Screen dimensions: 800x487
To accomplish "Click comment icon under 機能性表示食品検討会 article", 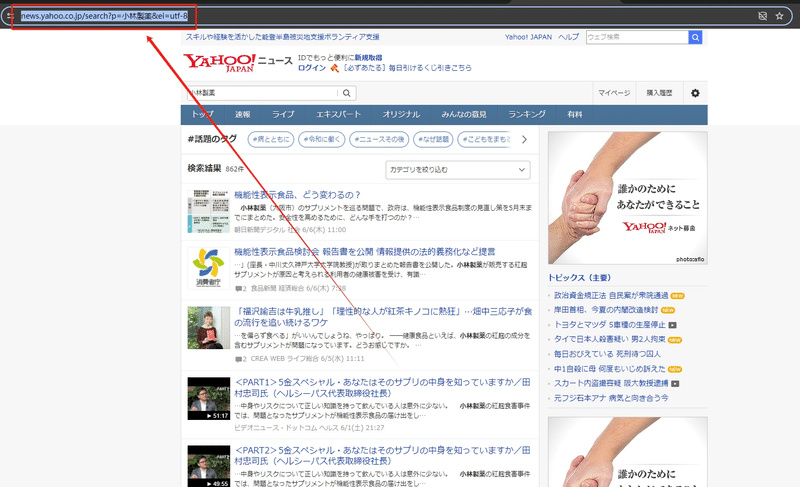I will coord(238,289).
